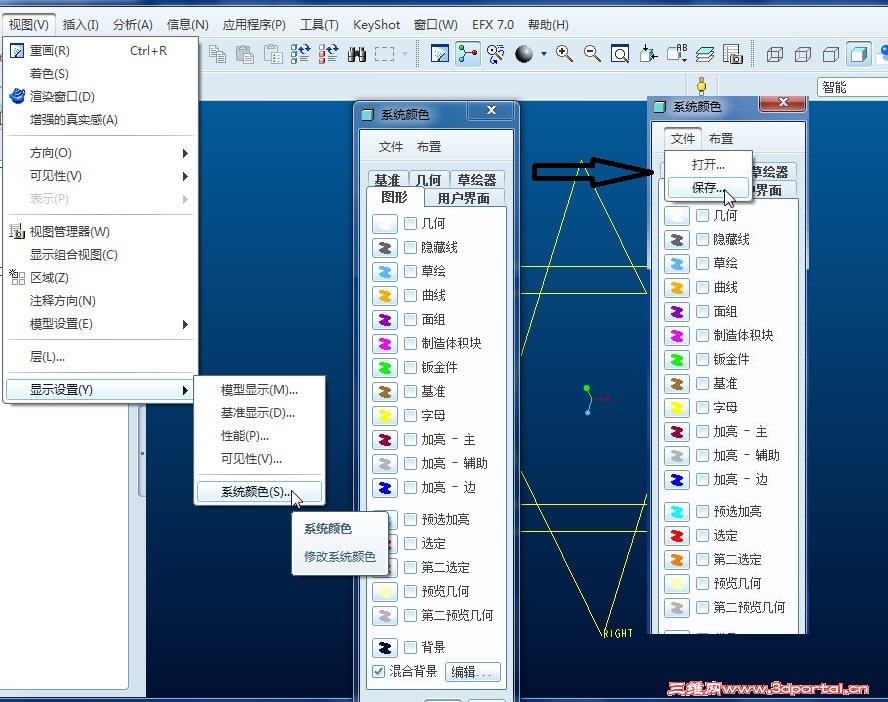Viewport: 888px width, 702px height.
Task: Toggle the Spin Center icon
Action: coord(468,54)
